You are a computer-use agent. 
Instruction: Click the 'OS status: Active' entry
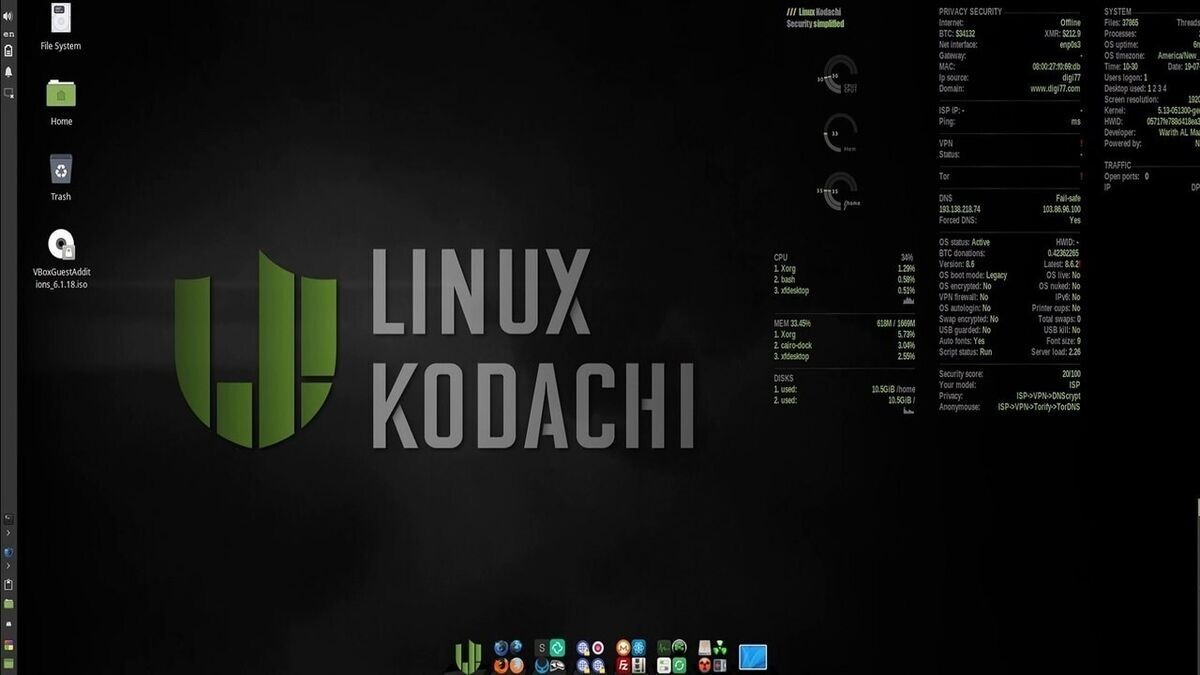coord(964,242)
